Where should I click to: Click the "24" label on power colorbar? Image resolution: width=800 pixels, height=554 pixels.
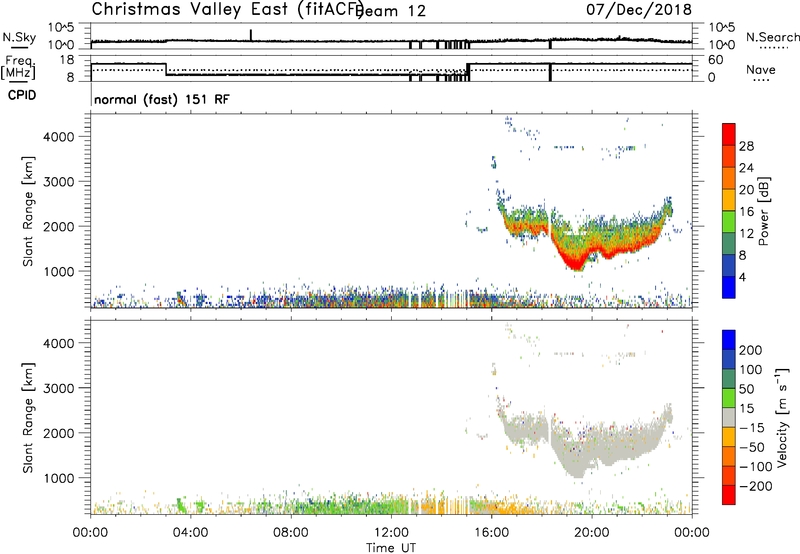tap(746, 168)
